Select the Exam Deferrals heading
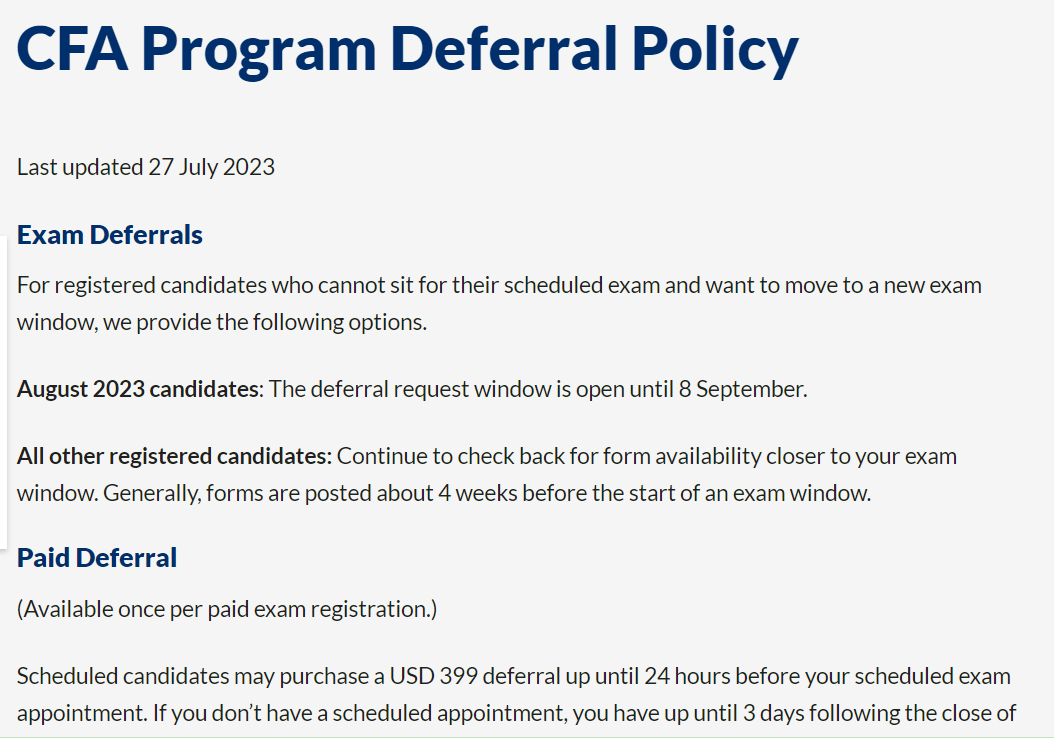The image size is (1054, 738). coord(110,235)
